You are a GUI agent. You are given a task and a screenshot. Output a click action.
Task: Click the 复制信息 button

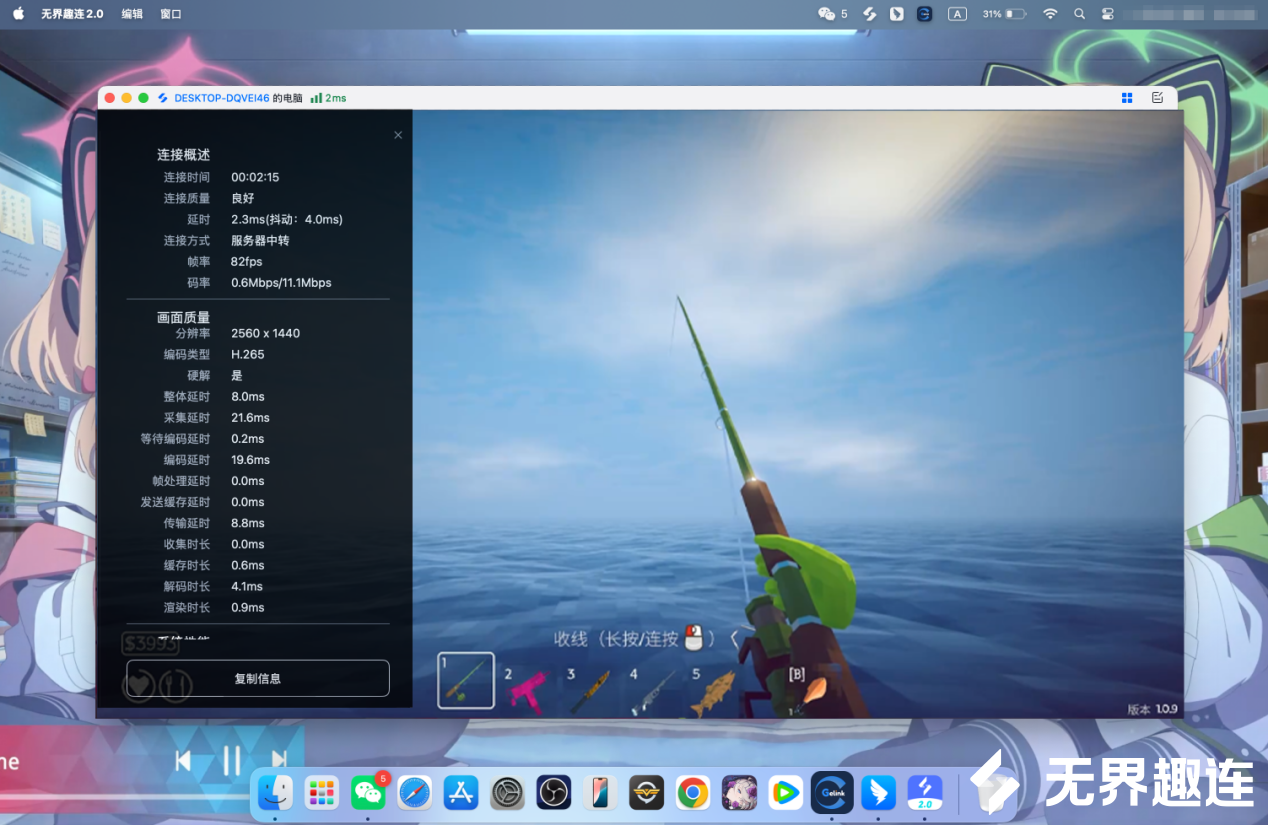point(258,678)
